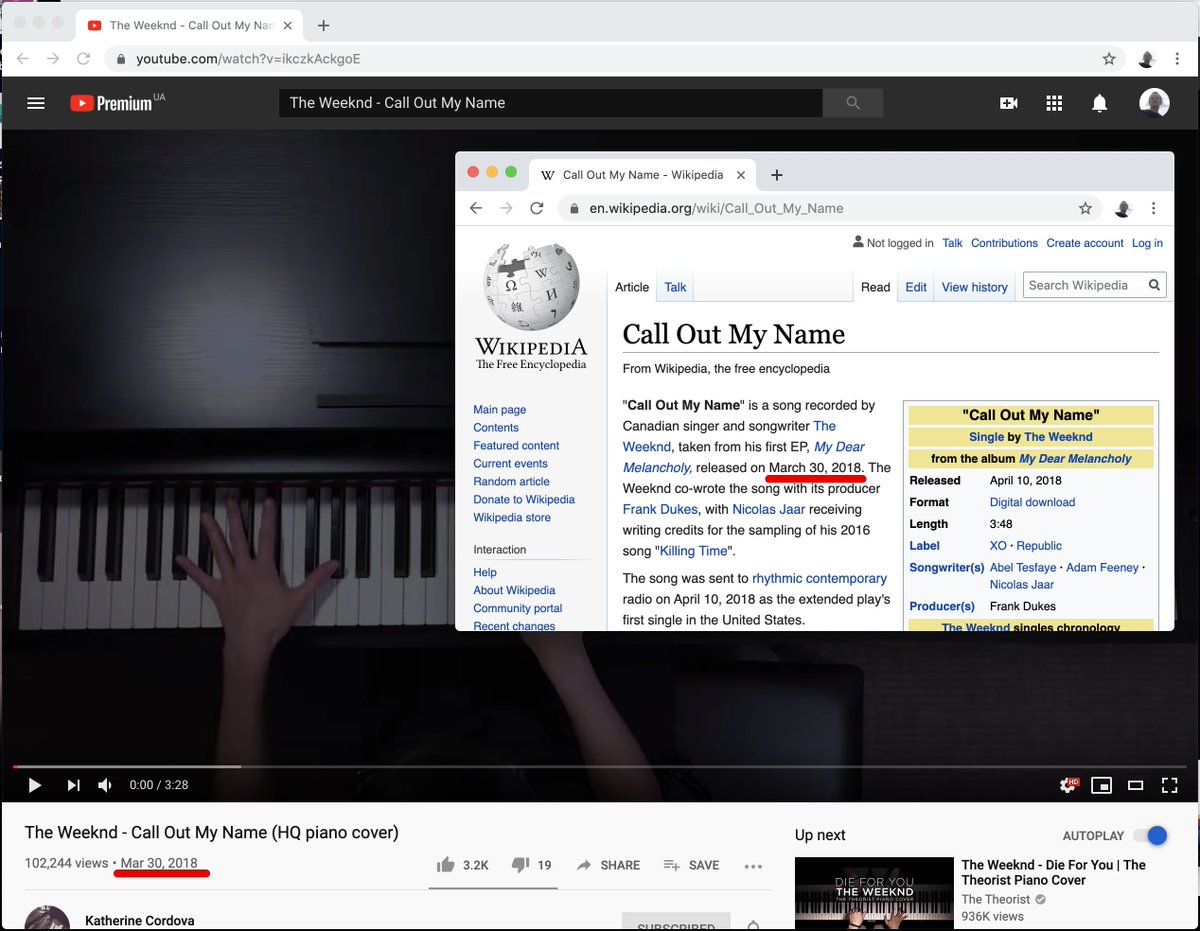The height and width of the screenshot is (931, 1200).
Task: Share the piano cover video
Action: [608, 865]
